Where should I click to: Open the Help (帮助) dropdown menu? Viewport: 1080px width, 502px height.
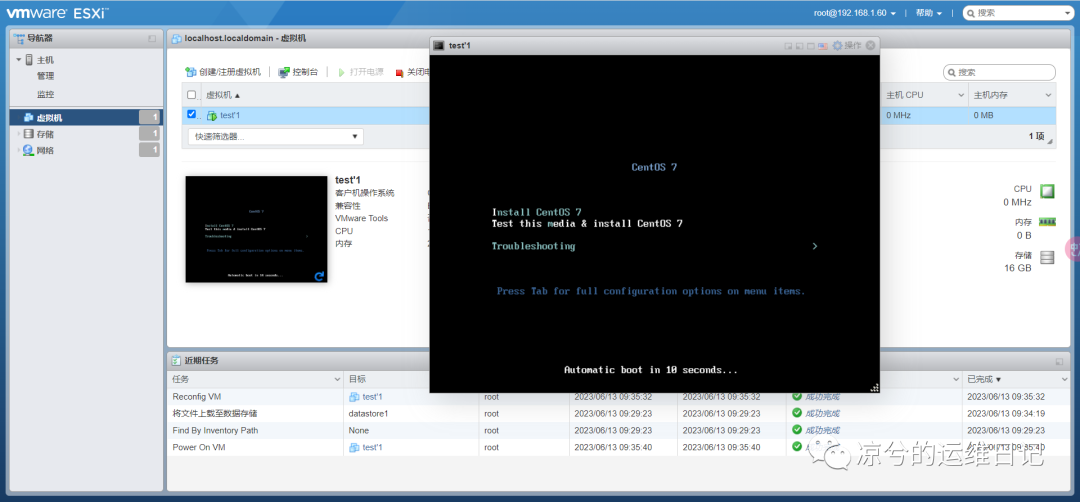929,13
